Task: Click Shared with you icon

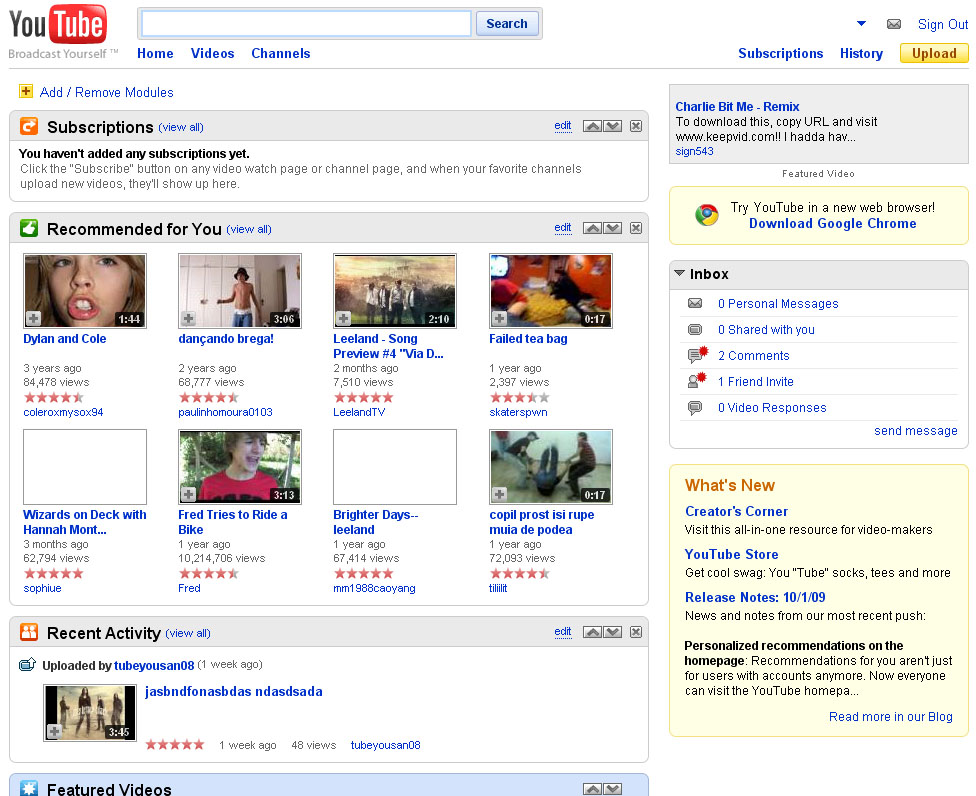Action: click(x=695, y=329)
